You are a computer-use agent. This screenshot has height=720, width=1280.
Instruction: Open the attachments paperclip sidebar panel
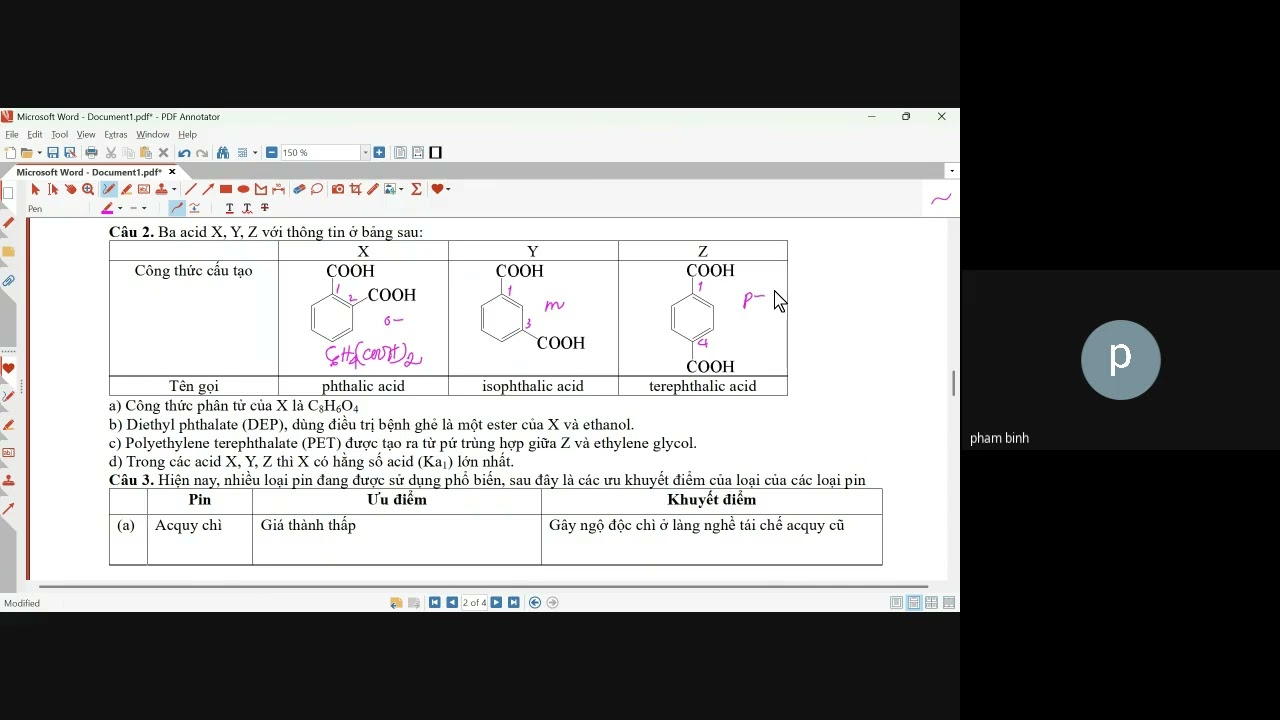click(x=8, y=281)
